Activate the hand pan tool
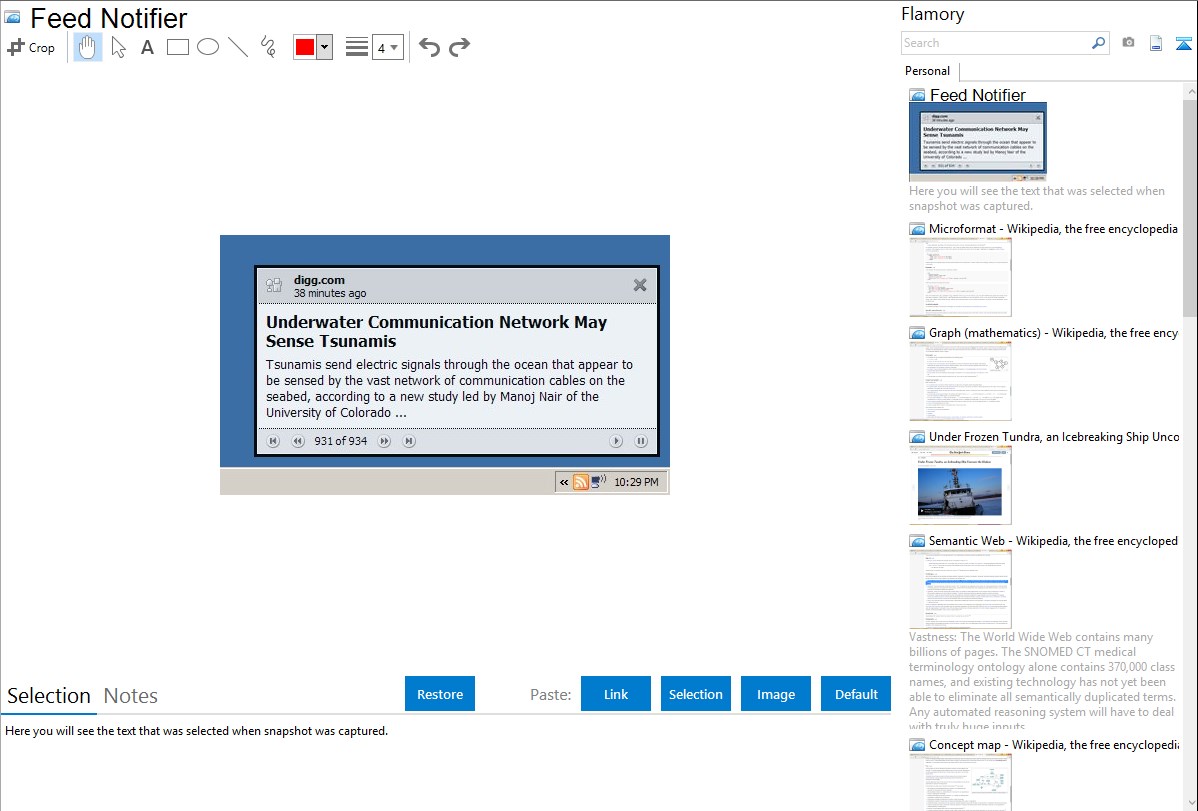The height and width of the screenshot is (811, 1198). 87,47
